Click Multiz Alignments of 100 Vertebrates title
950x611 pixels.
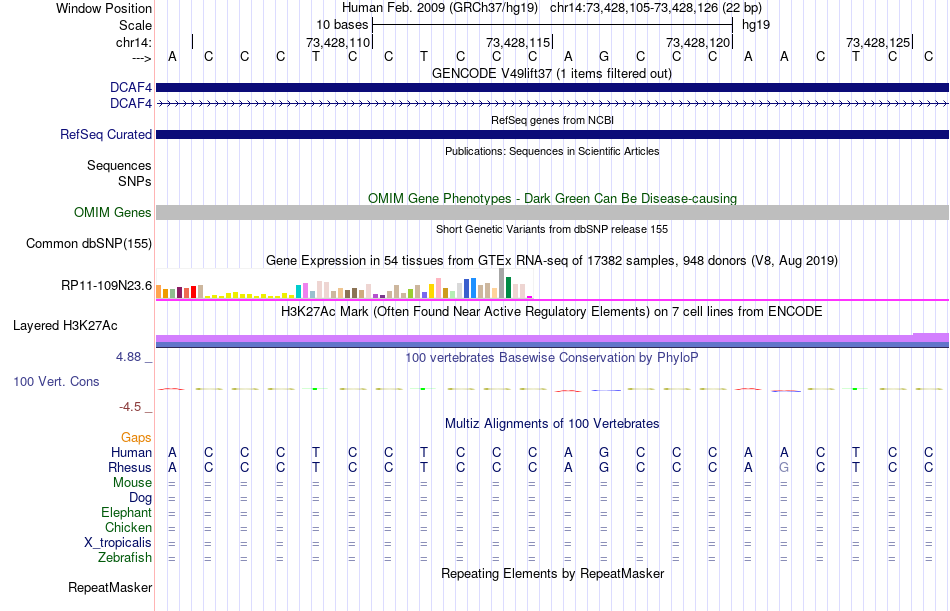coord(551,424)
